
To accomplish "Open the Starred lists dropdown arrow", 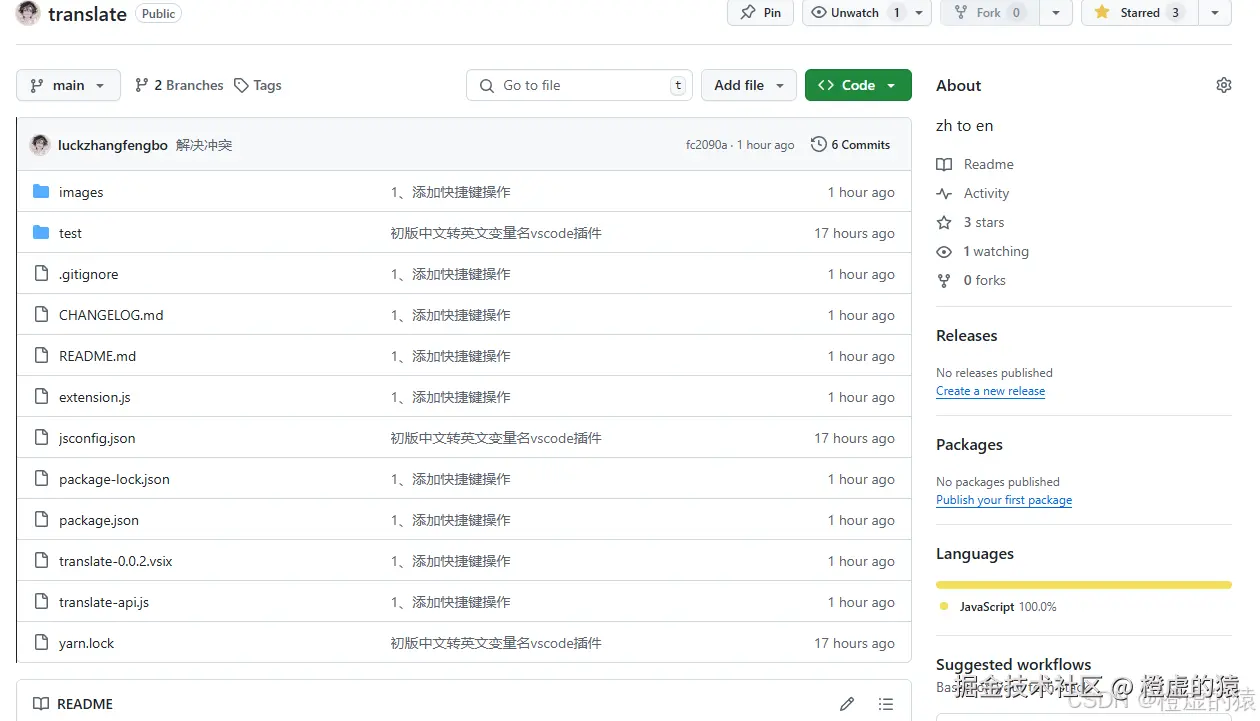I will pos(1214,13).
